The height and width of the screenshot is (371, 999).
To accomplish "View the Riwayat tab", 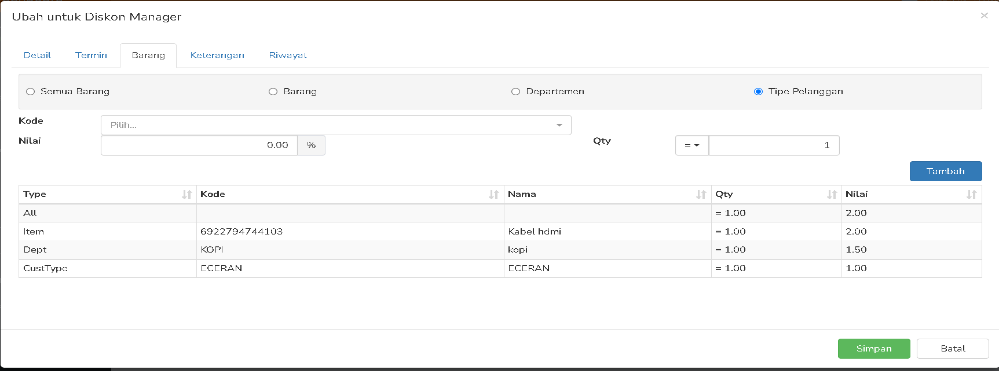I will (x=288, y=55).
